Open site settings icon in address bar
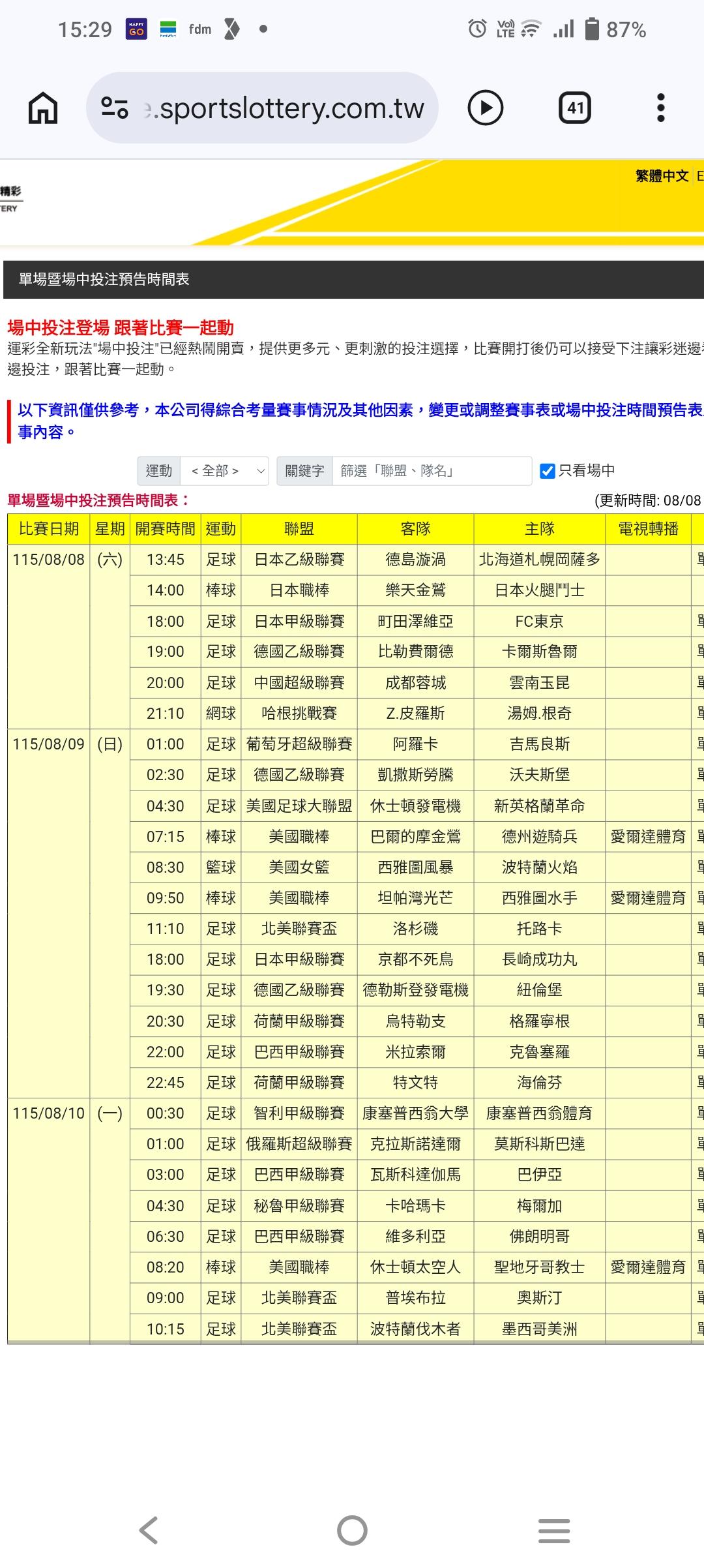Screen dimensions: 704x1568 pos(115,108)
